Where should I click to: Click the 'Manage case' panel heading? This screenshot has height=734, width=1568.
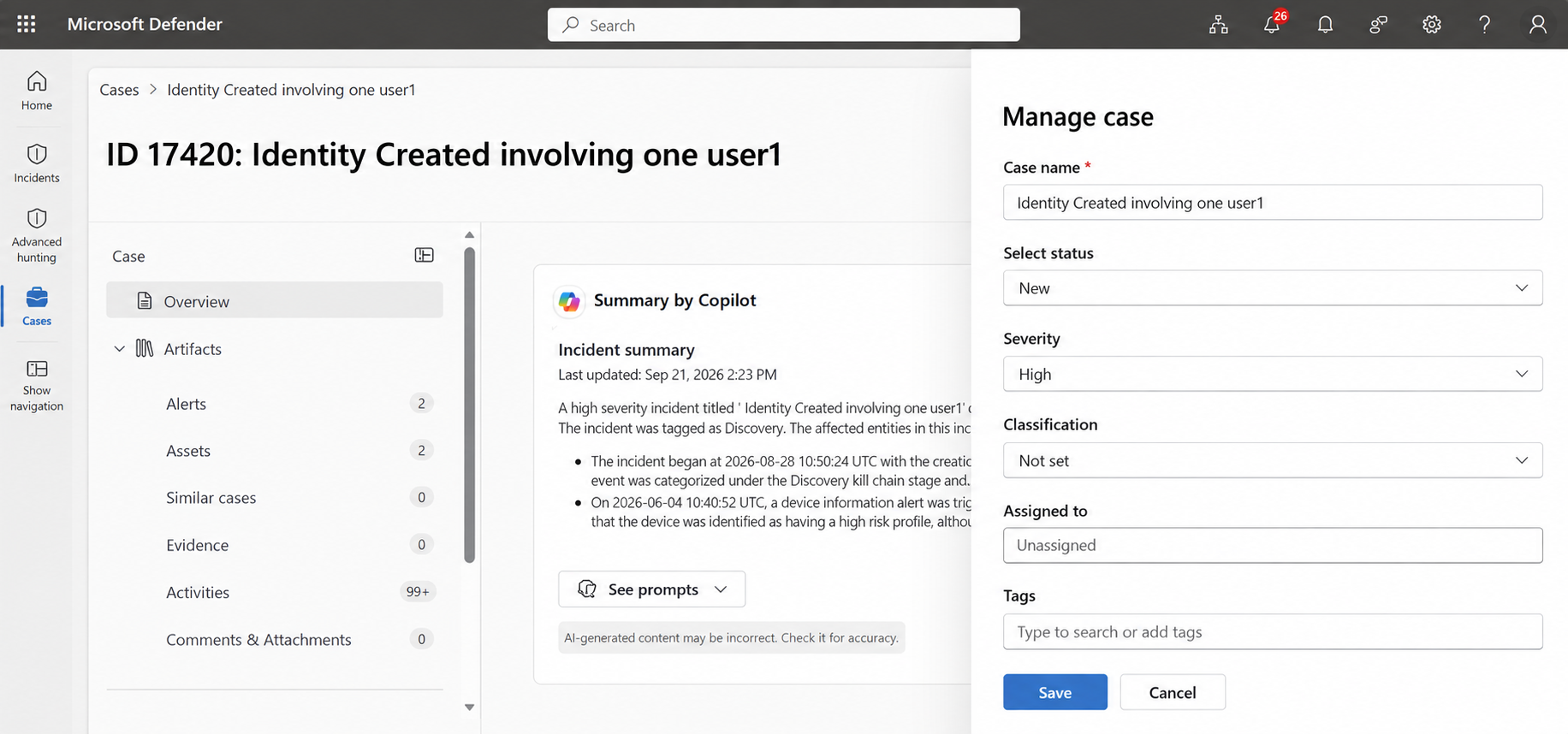pos(1078,116)
